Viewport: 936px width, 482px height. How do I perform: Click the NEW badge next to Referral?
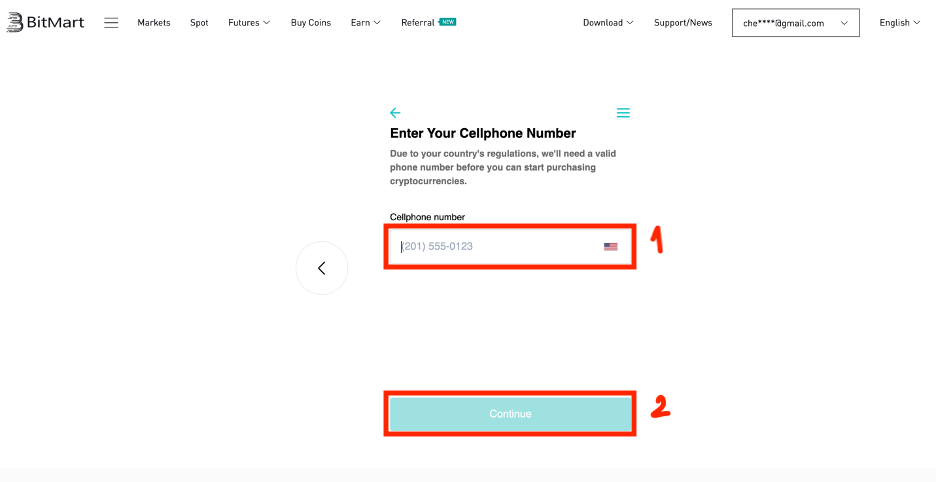(447, 22)
